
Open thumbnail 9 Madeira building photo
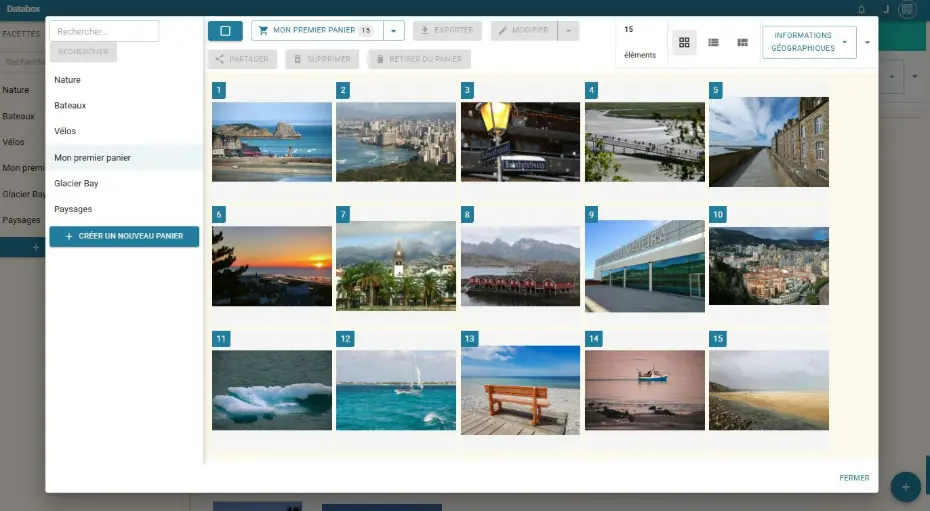coord(645,266)
